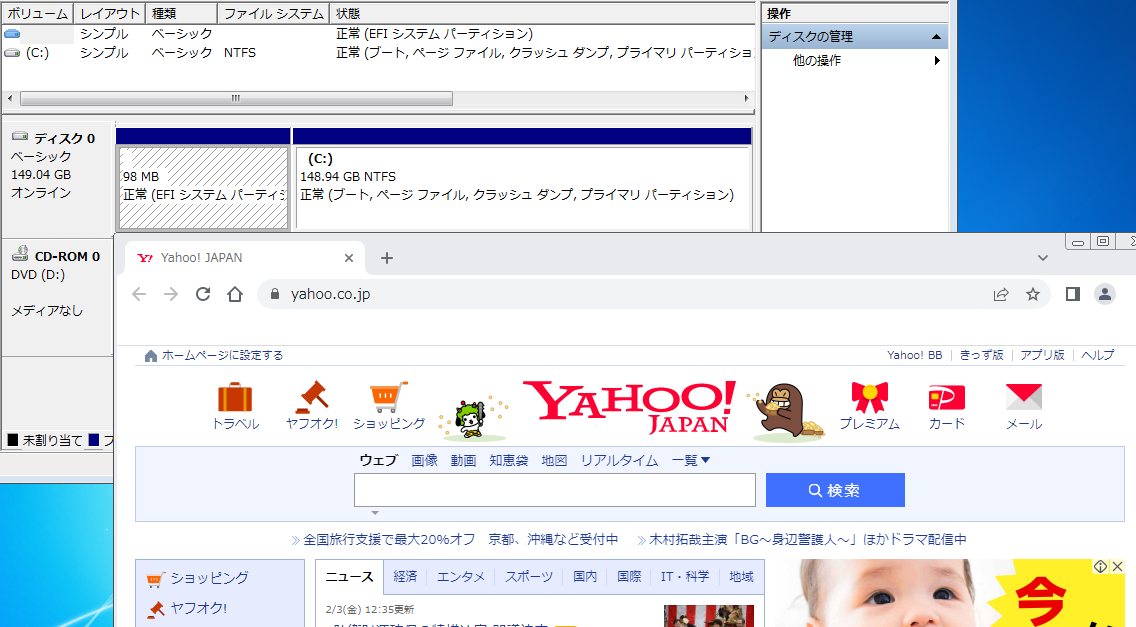Expand the 他の操作 submenu arrow

click(937, 60)
